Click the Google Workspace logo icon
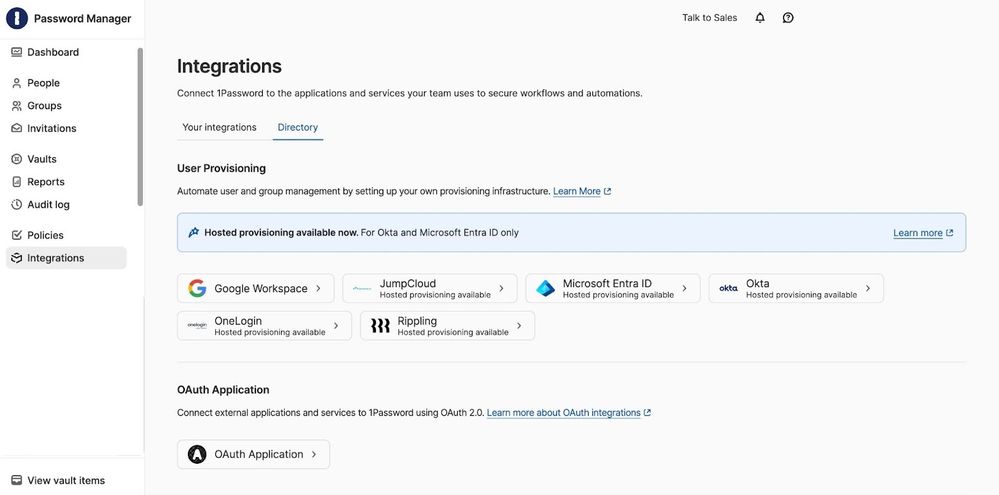This screenshot has width=999, height=495. pyautogui.click(x=197, y=289)
